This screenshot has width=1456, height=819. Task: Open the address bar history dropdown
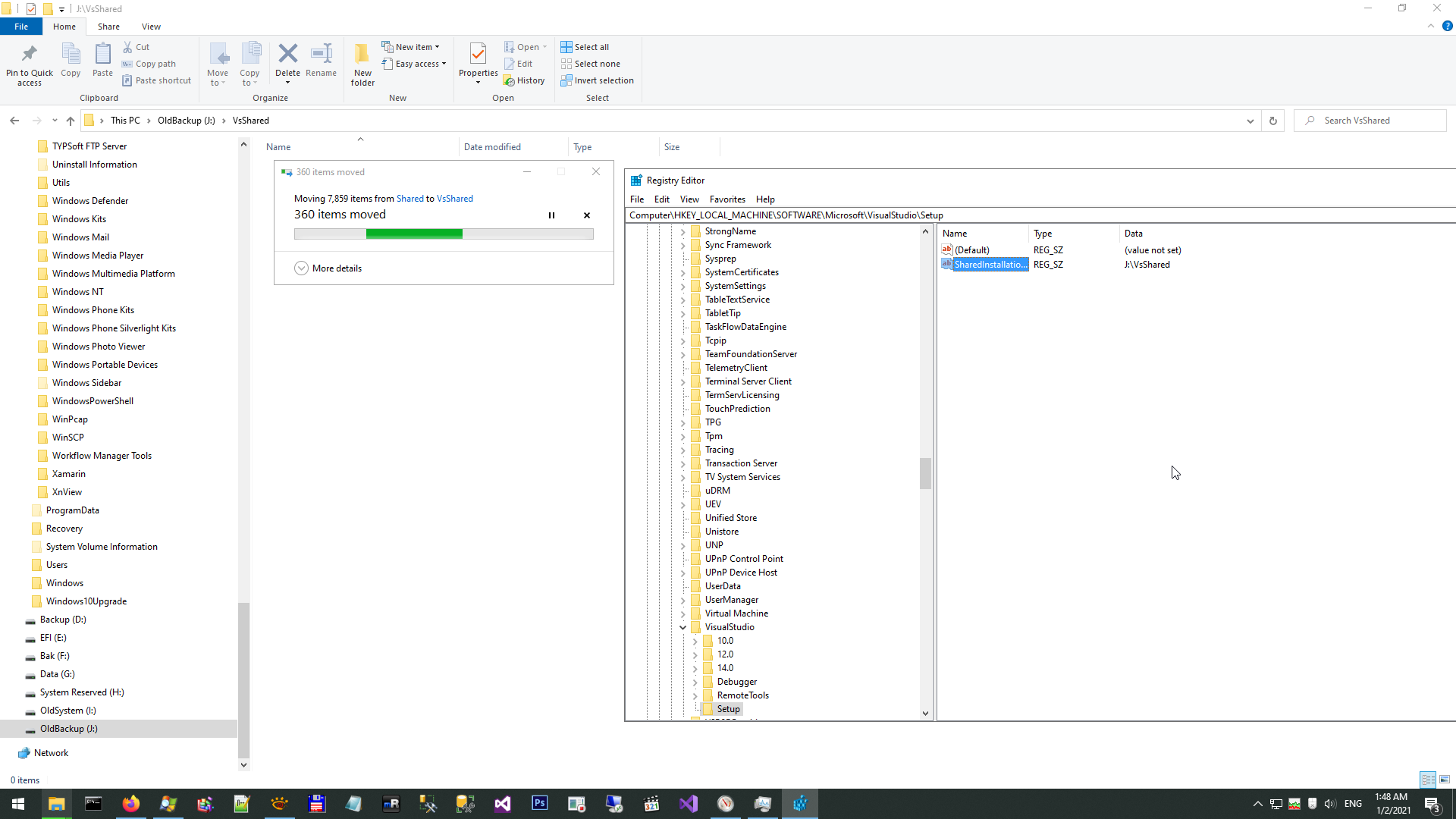[x=1250, y=121]
